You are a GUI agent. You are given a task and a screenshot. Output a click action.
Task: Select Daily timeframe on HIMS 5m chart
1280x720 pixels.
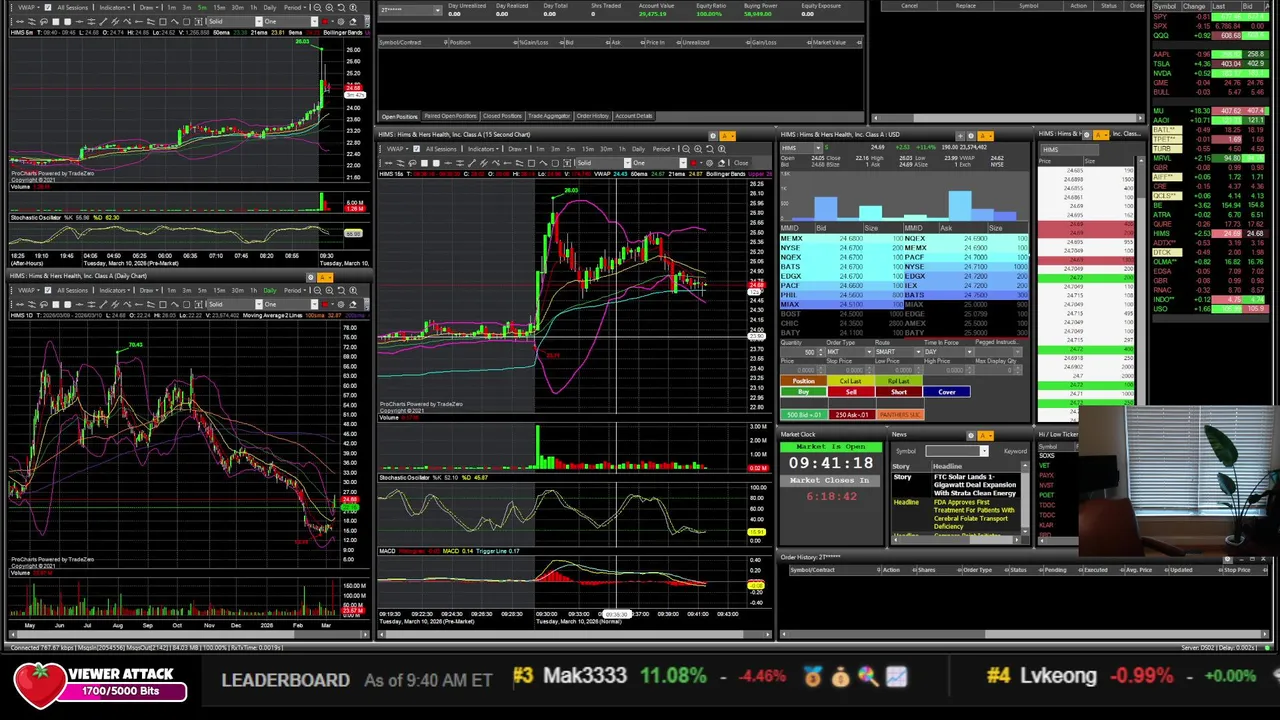click(x=270, y=8)
